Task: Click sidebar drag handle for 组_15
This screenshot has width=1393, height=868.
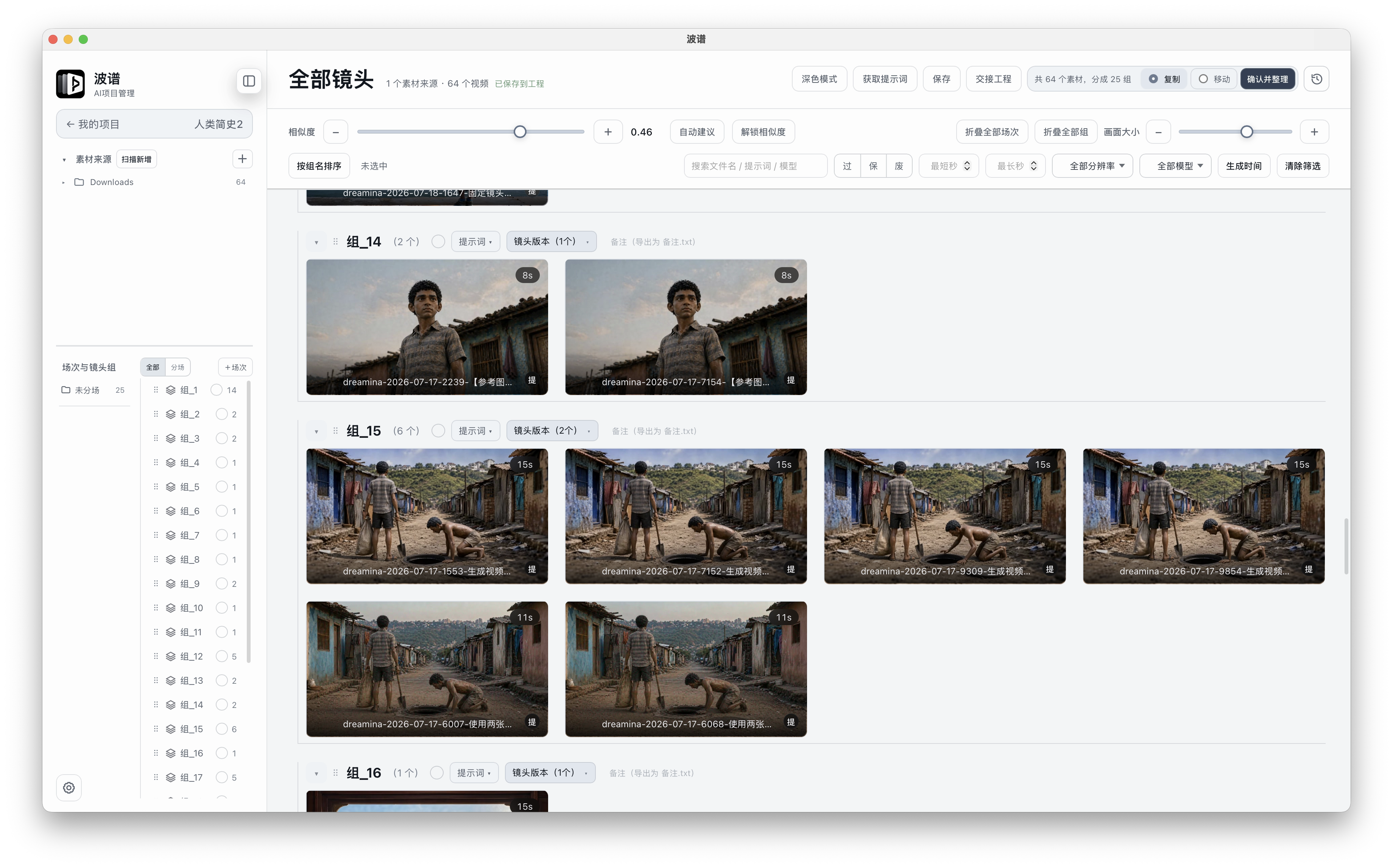Action: coord(156,729)
